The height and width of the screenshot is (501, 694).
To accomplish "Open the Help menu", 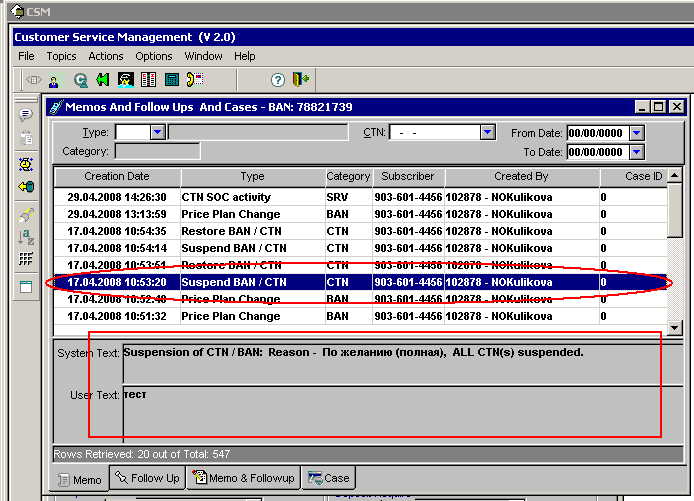I will tap(245, 56).
